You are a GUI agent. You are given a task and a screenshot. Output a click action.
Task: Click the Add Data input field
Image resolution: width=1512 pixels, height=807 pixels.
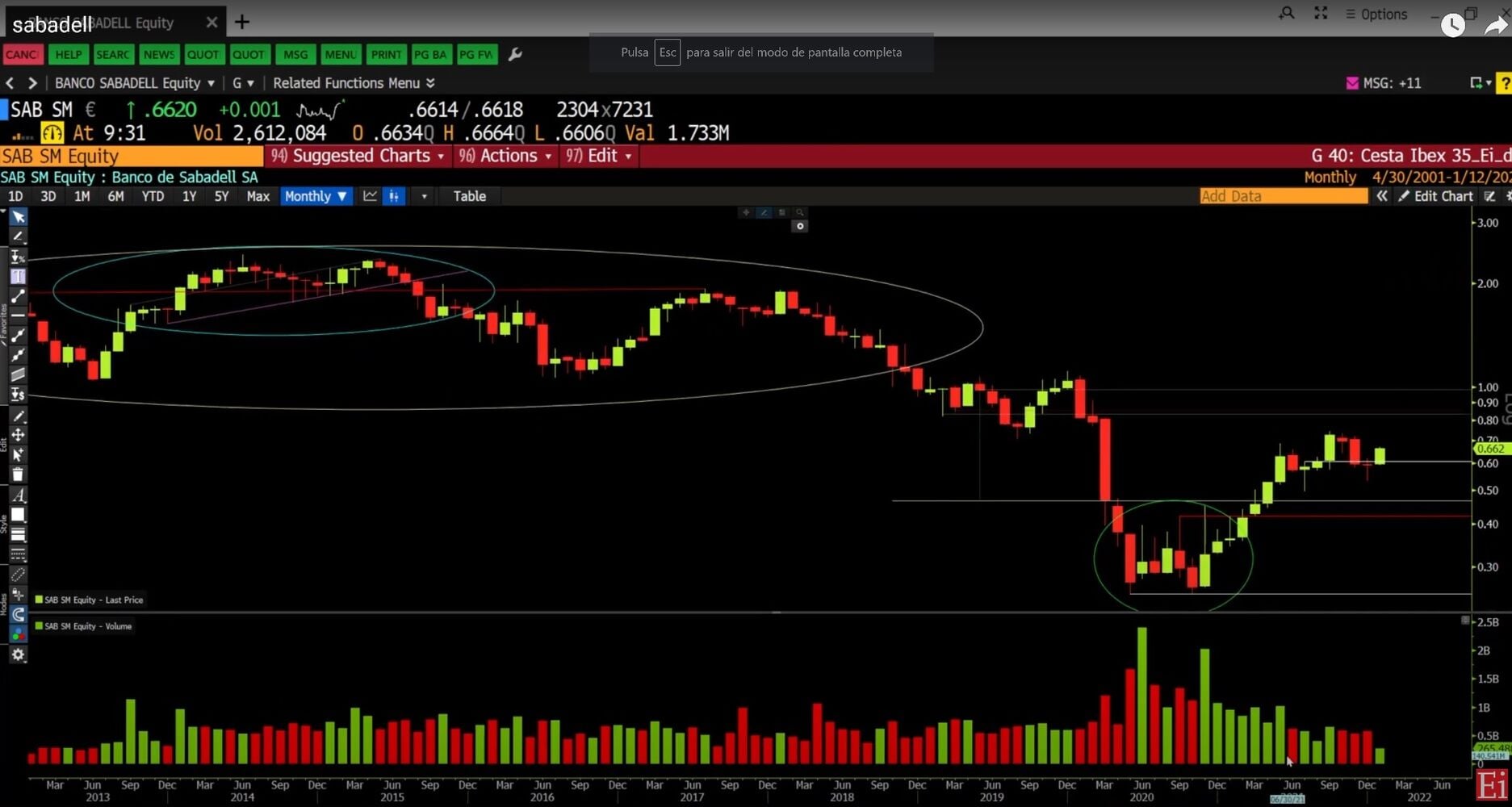click(x=1284, y=196)
